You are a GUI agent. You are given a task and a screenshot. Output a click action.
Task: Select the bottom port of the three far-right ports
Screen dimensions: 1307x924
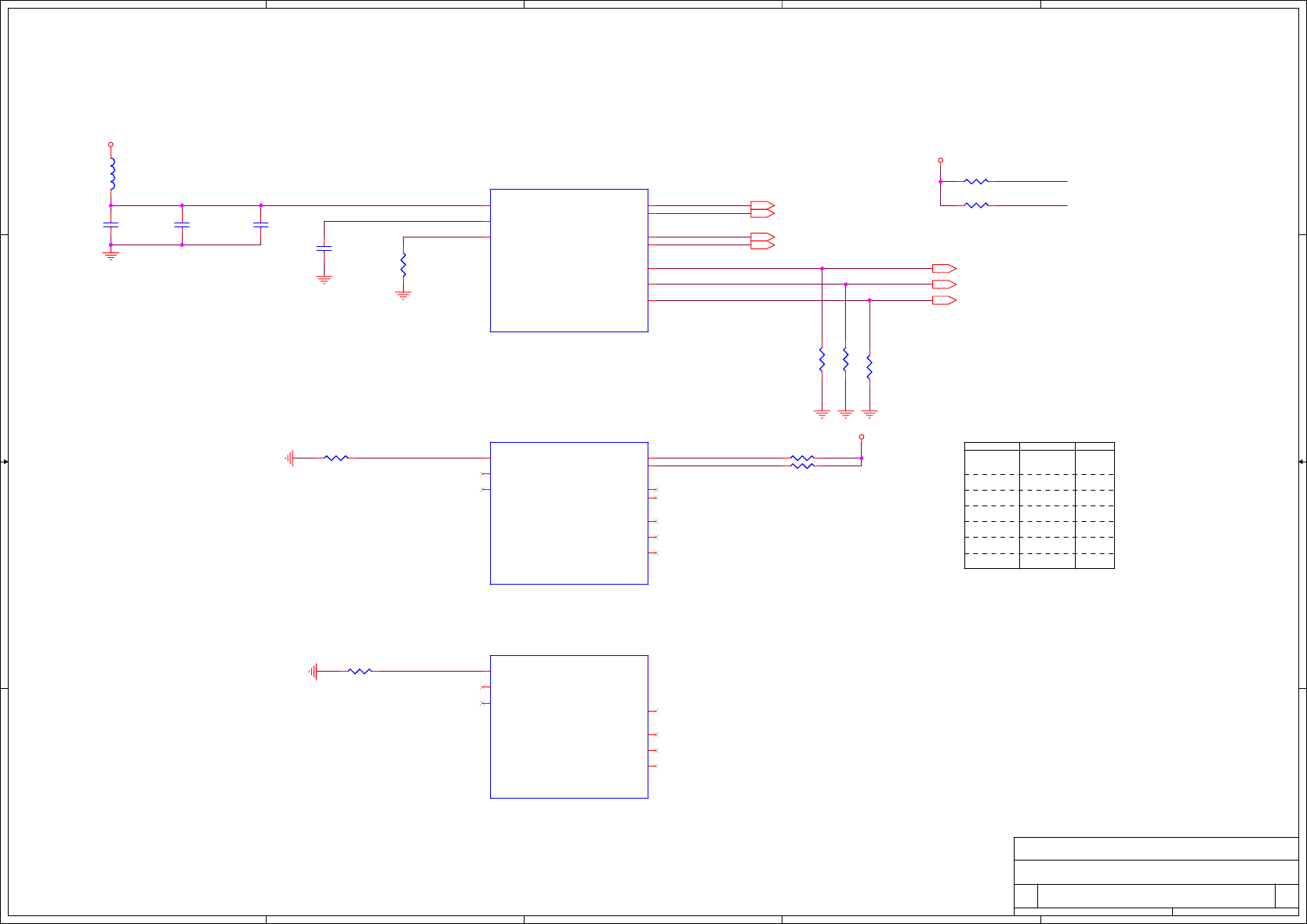[944, 300]
